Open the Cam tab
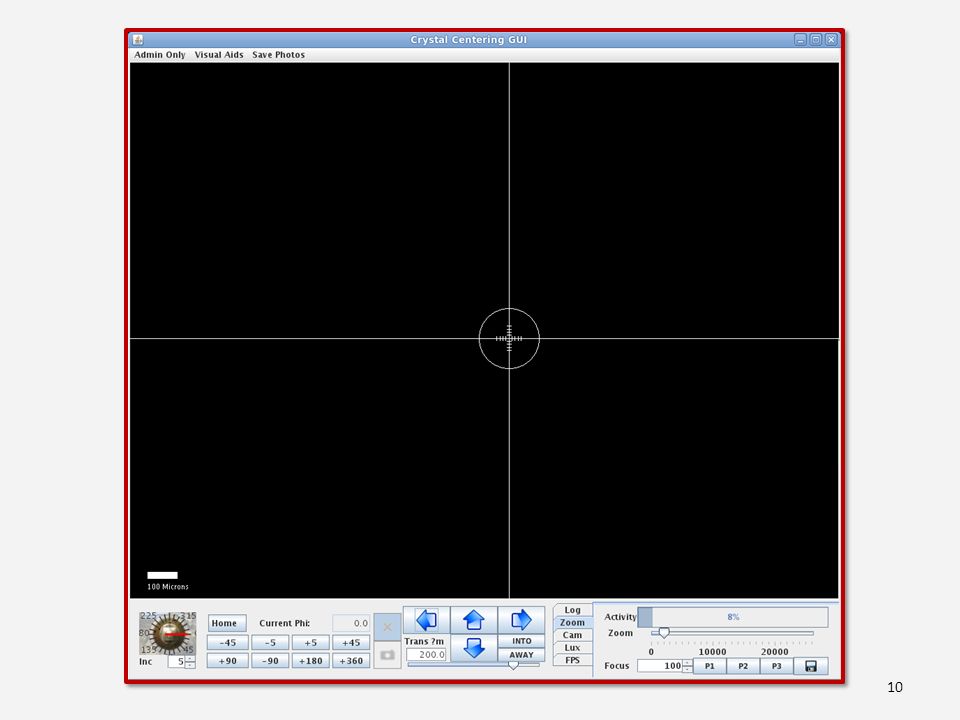Screen dimensions: 960x720 pyautogui.click(x=572, y=635)
